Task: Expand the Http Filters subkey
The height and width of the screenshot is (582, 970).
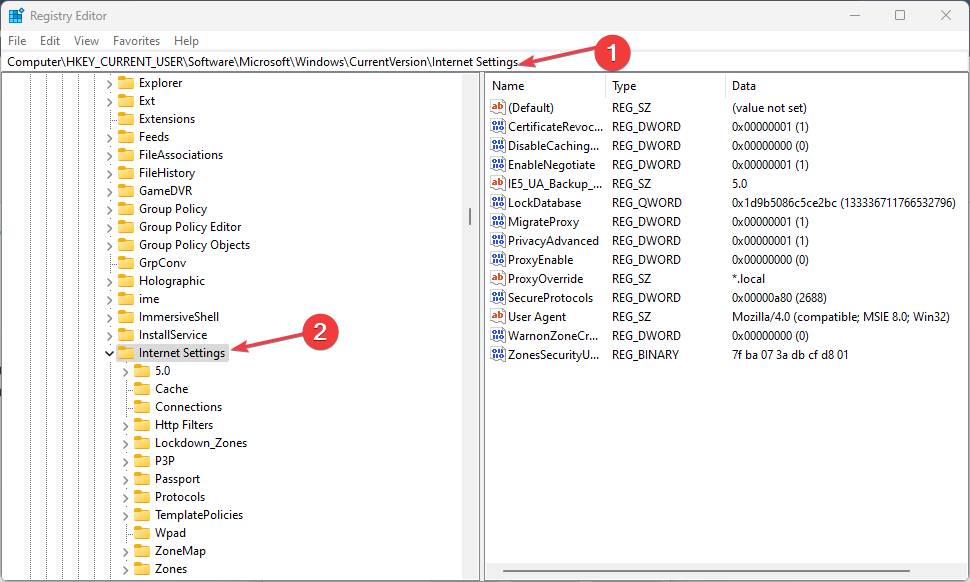Action: [x=126, y=426]
